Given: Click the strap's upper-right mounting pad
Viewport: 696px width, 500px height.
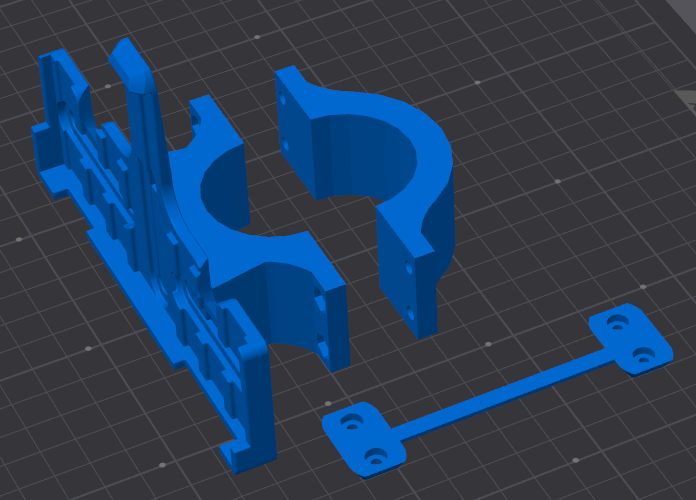Looking at the screenshot, I should pos(631,340).
